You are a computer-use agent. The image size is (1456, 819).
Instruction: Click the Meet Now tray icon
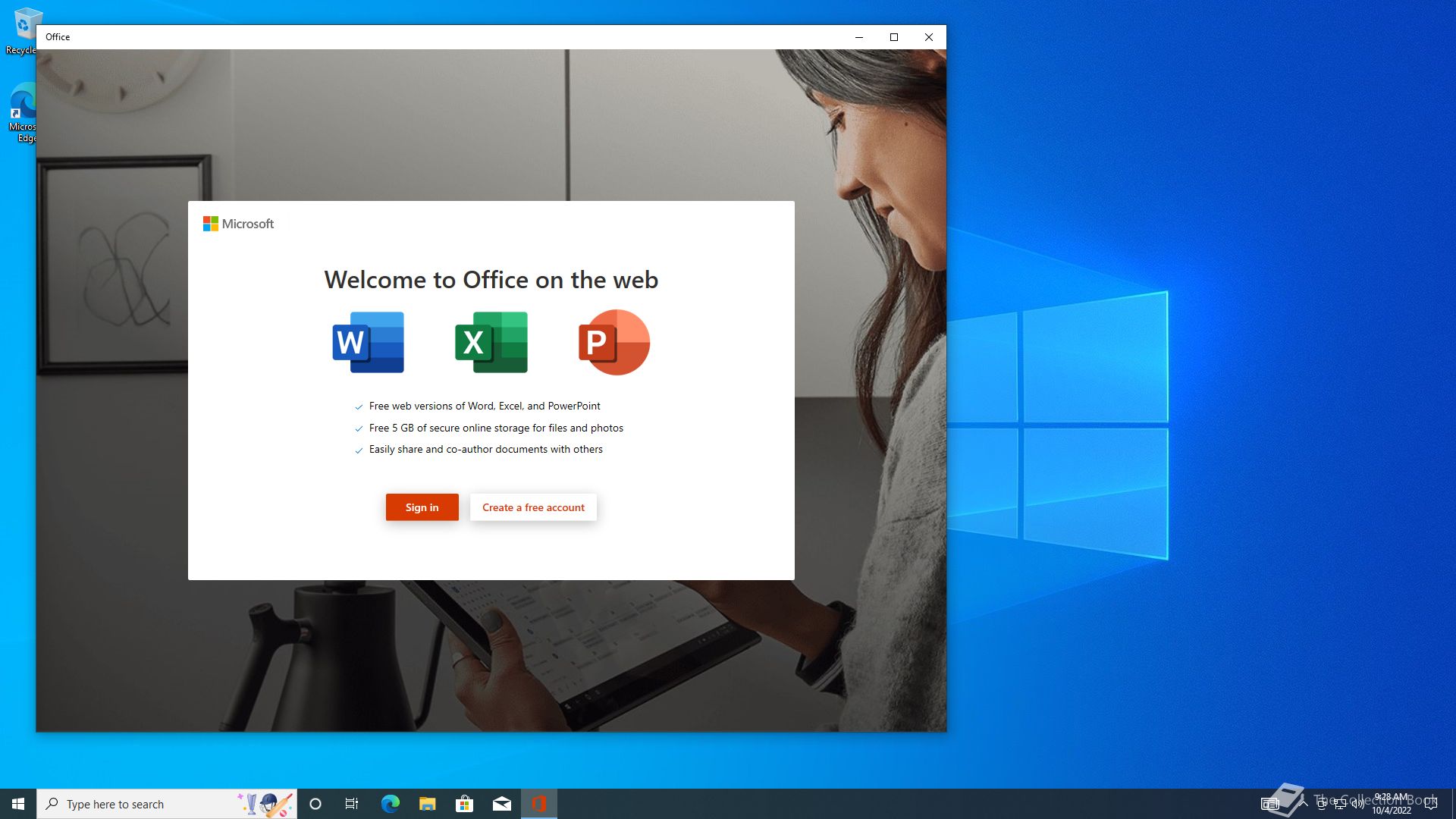1322,804
